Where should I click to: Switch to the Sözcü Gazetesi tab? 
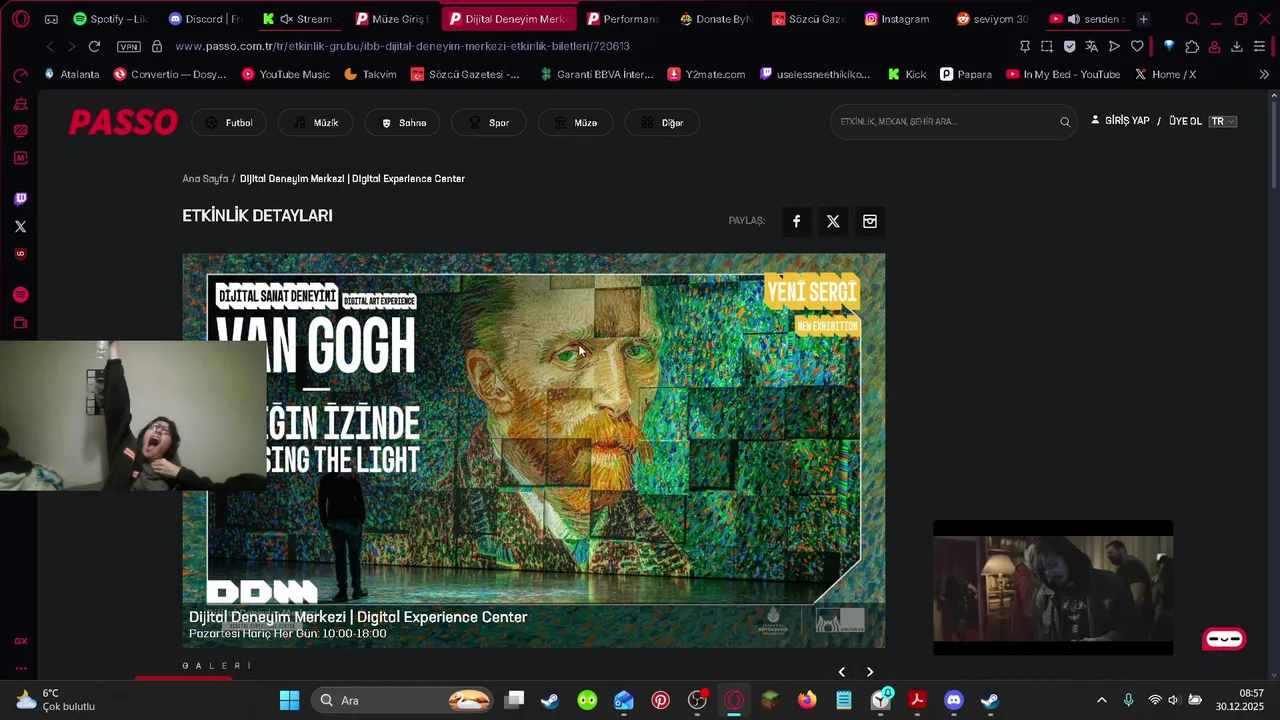point(808,19)
